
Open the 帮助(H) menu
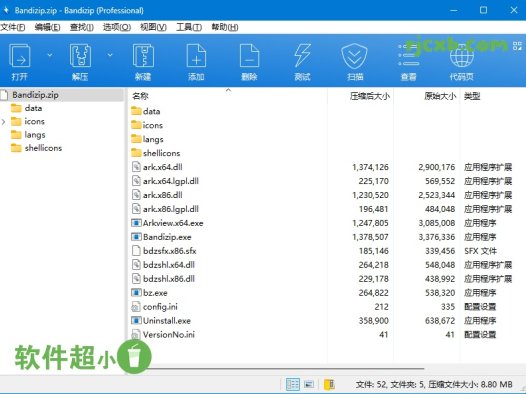click(224, 27)
